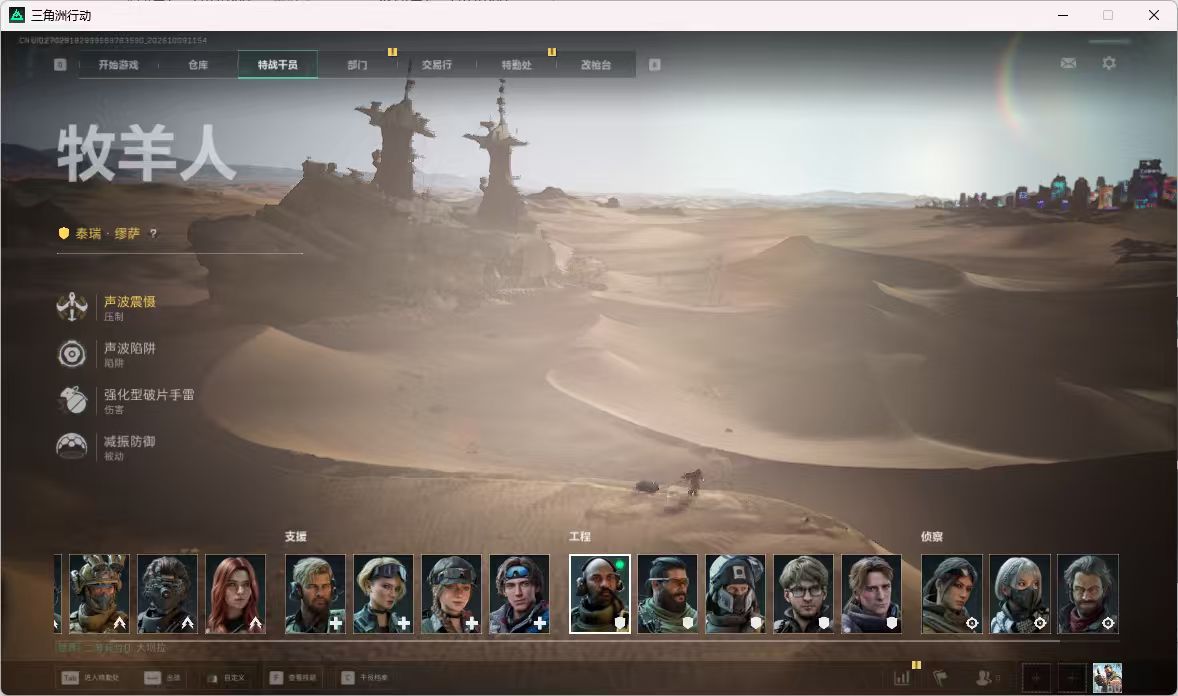
Task: Click the 侦察 category label
Action: coord(932,537)
